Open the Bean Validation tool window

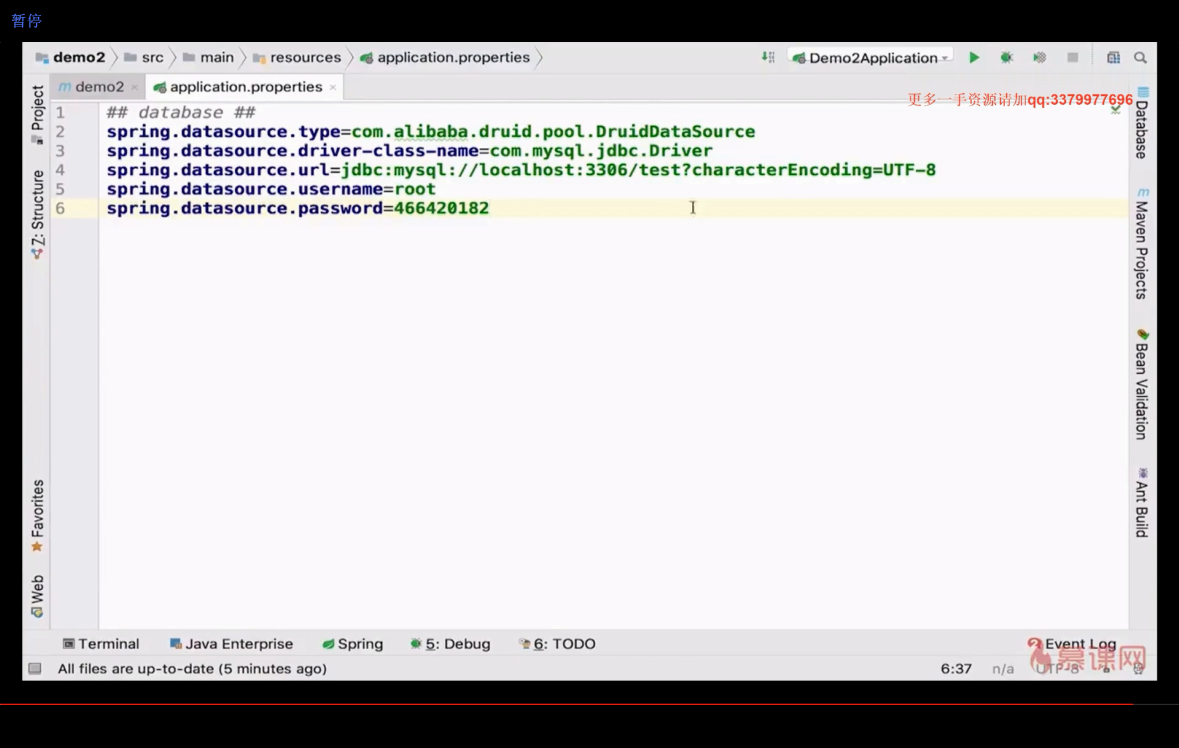tap(1142, 384)
